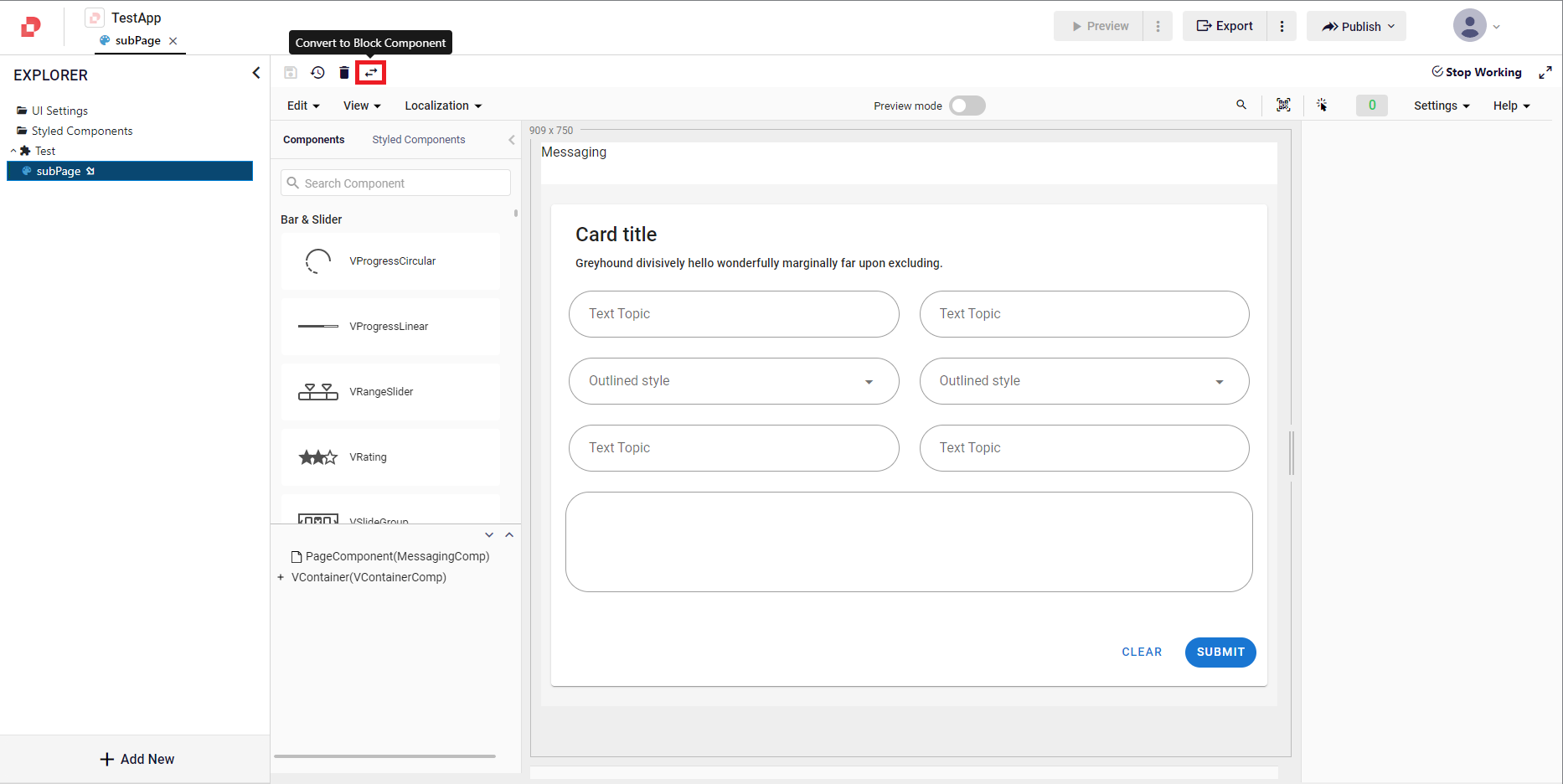This screenshot has height=784, width=1563.
Task: Open the Help menu
Action: pyautogui.click(x=1511, y=106)
